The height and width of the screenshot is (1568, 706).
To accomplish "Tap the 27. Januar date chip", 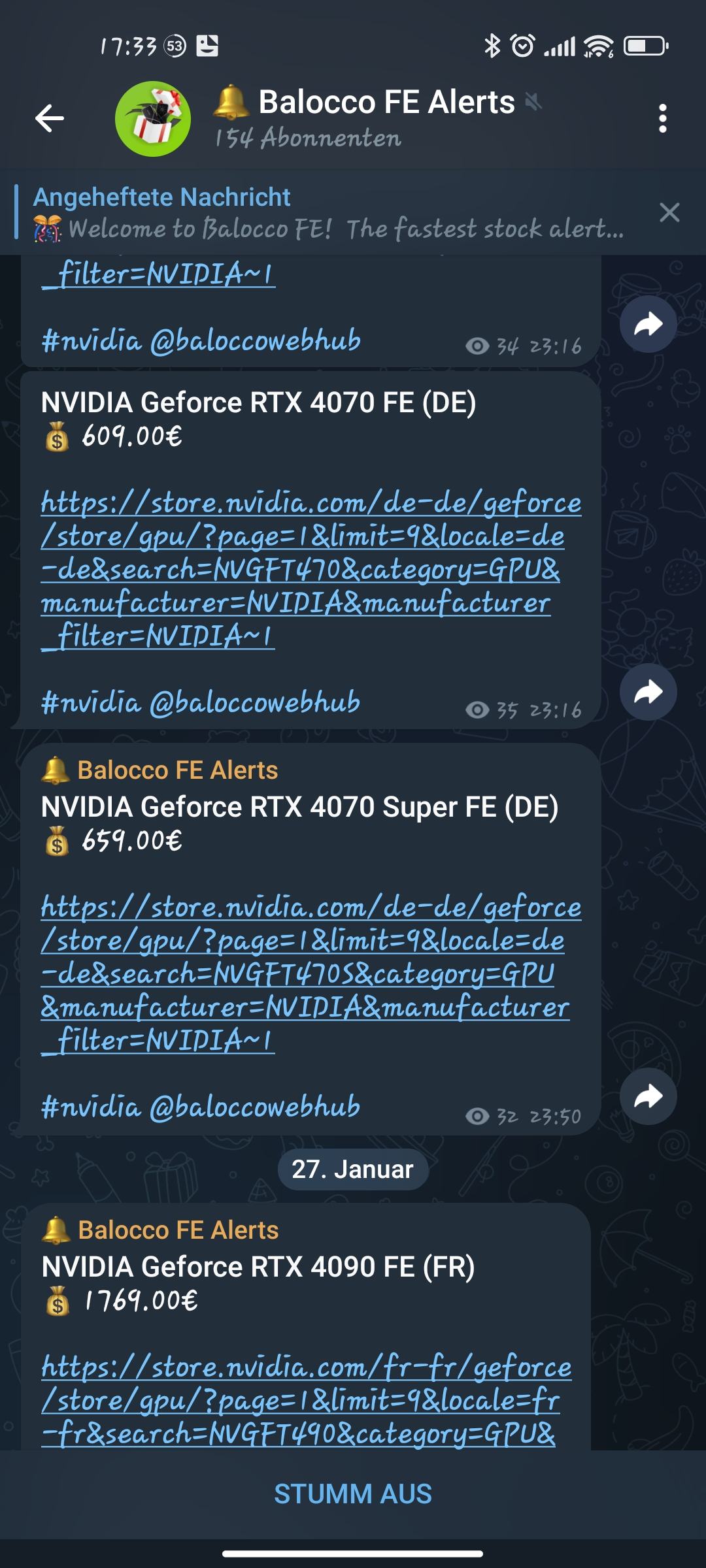I will [x=353, y=1169].
